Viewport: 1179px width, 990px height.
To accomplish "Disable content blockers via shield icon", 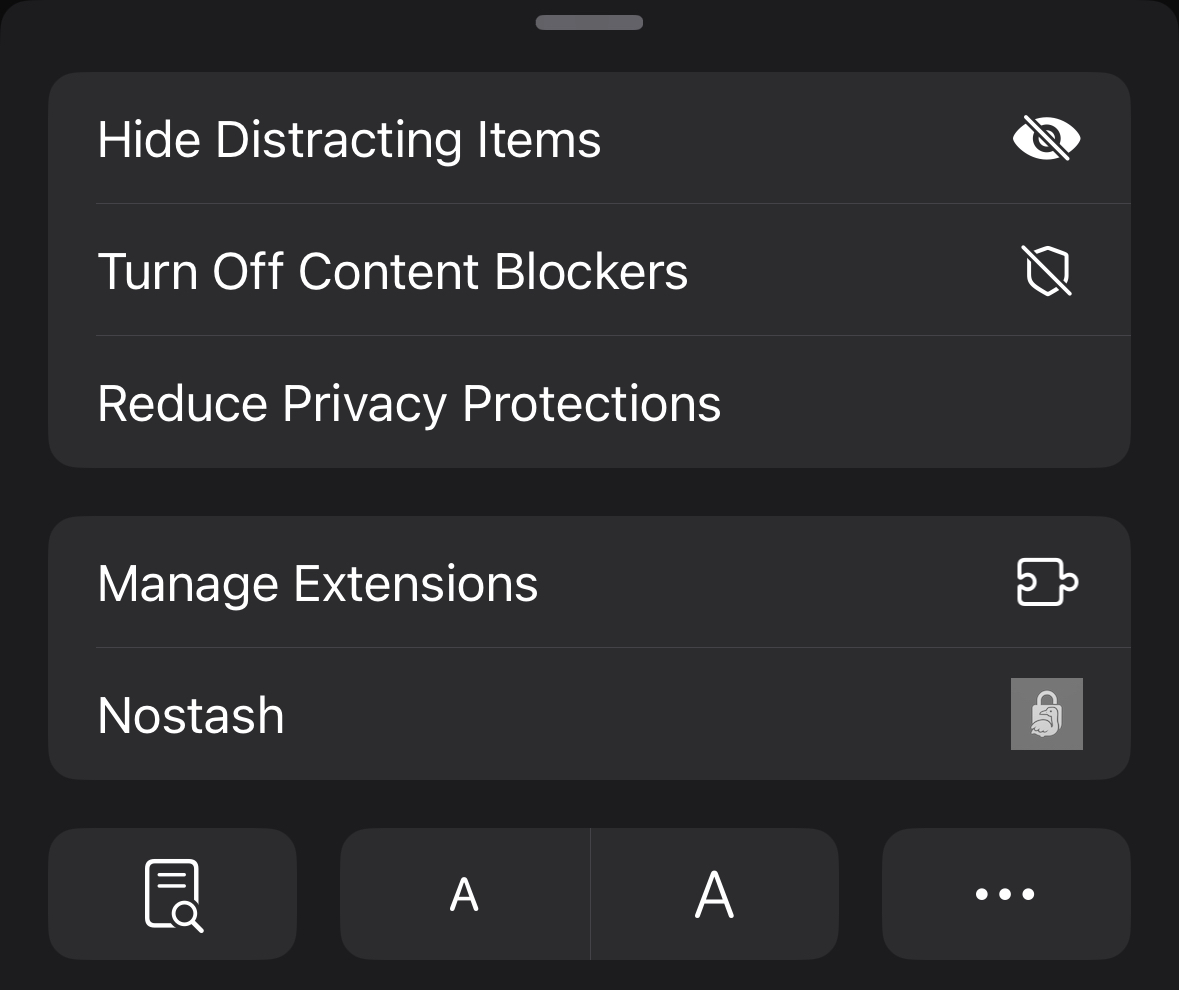I will pyautogui.click(x=1047, y=270).
